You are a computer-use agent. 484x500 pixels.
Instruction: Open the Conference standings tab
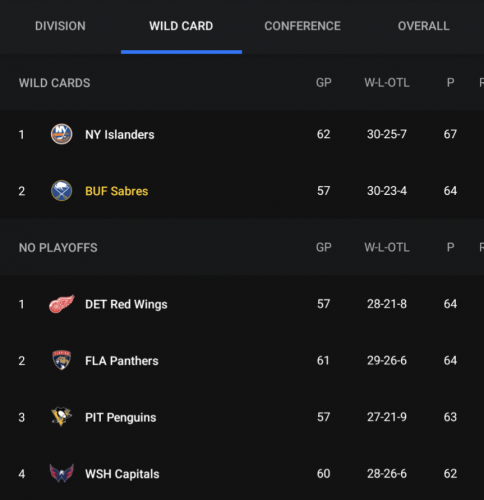tap(302, 26)
